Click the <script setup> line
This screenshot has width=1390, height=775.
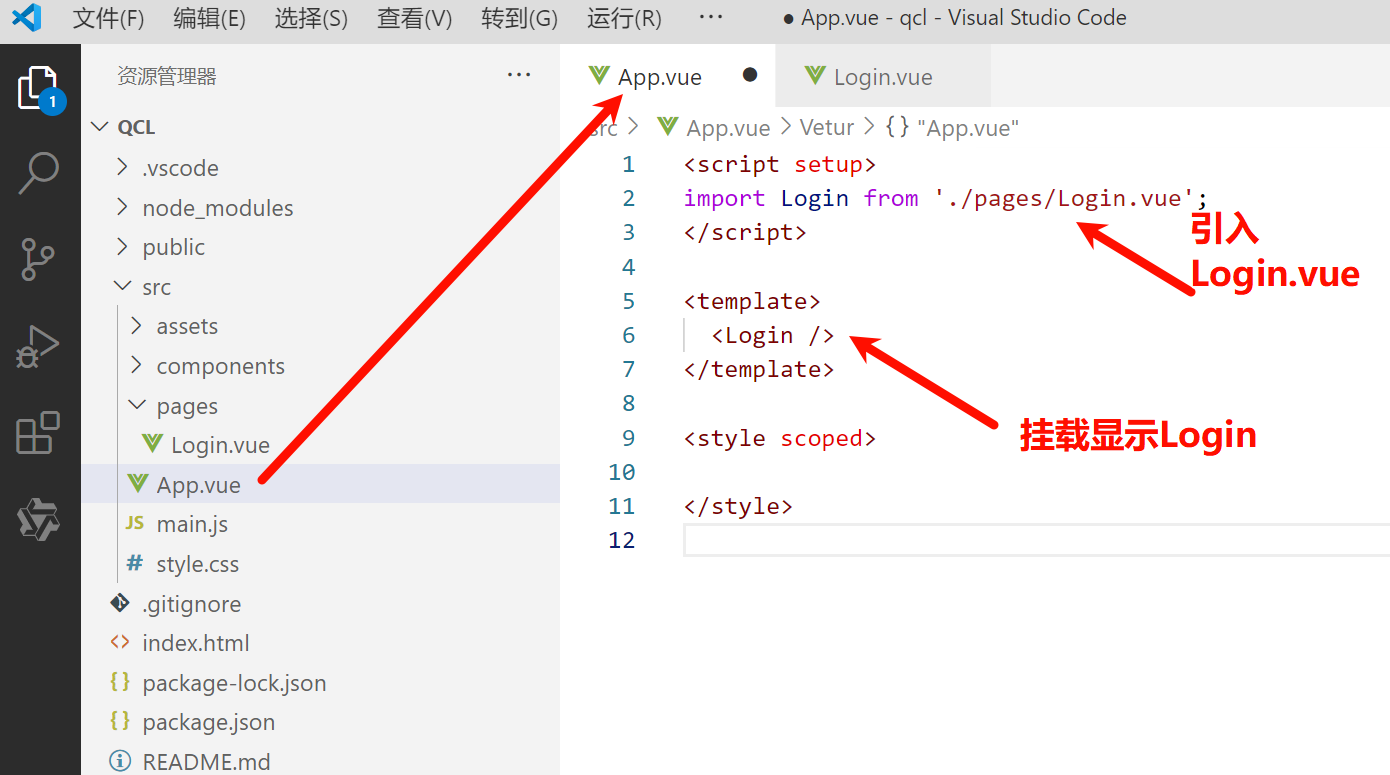[x=780, y=164]
